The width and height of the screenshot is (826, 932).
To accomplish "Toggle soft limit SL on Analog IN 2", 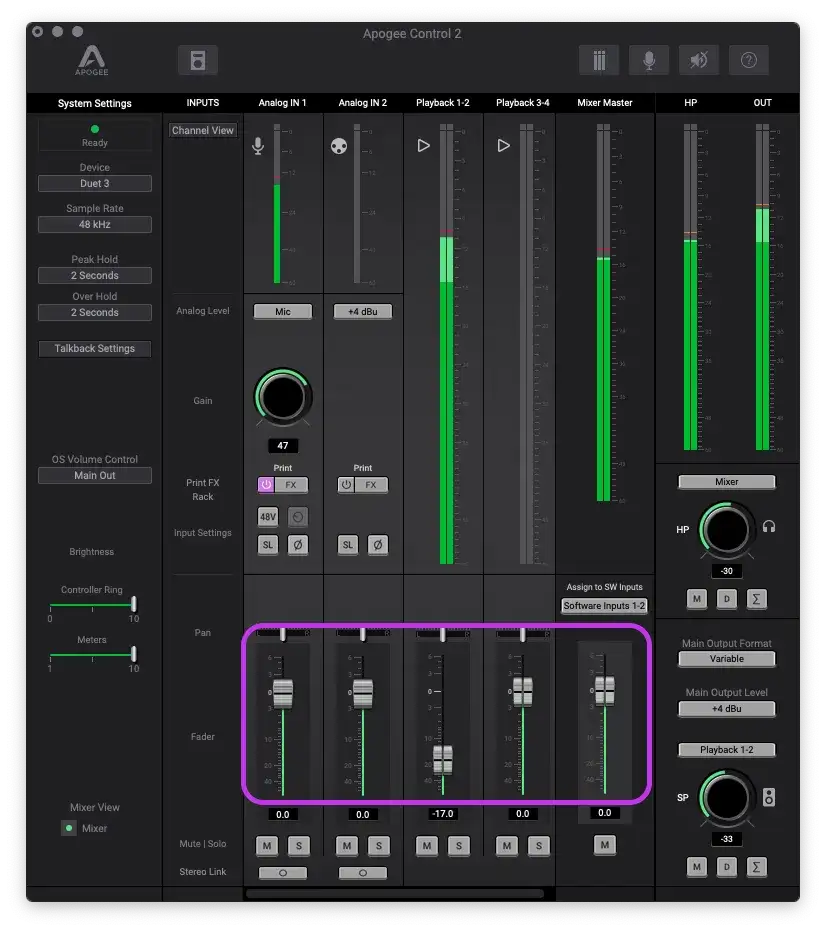I will 348,544.
